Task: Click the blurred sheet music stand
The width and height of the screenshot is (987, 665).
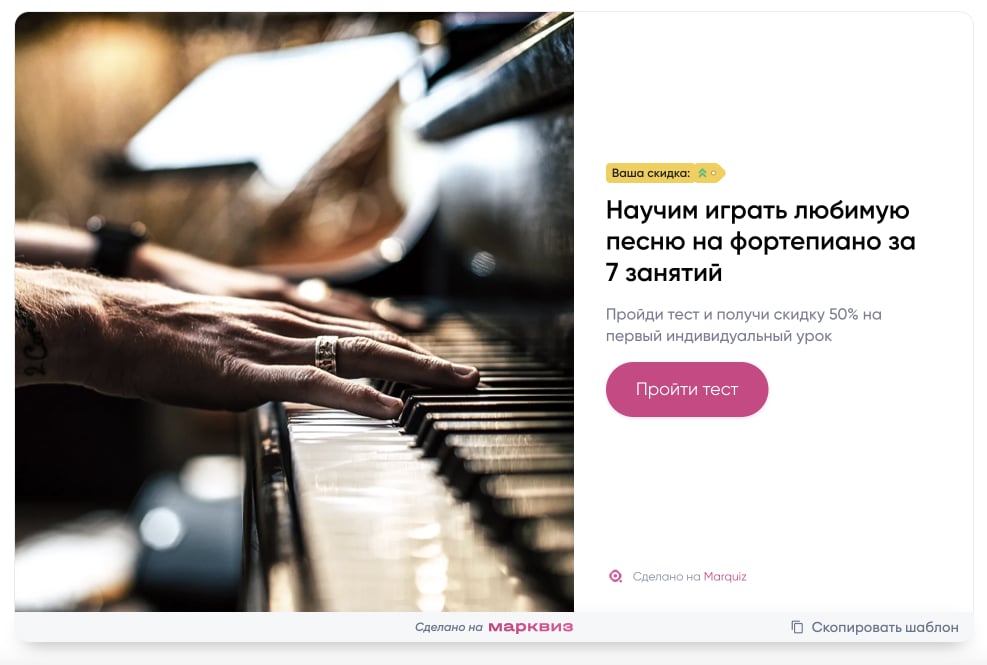Action: click(x=272, y=107)
